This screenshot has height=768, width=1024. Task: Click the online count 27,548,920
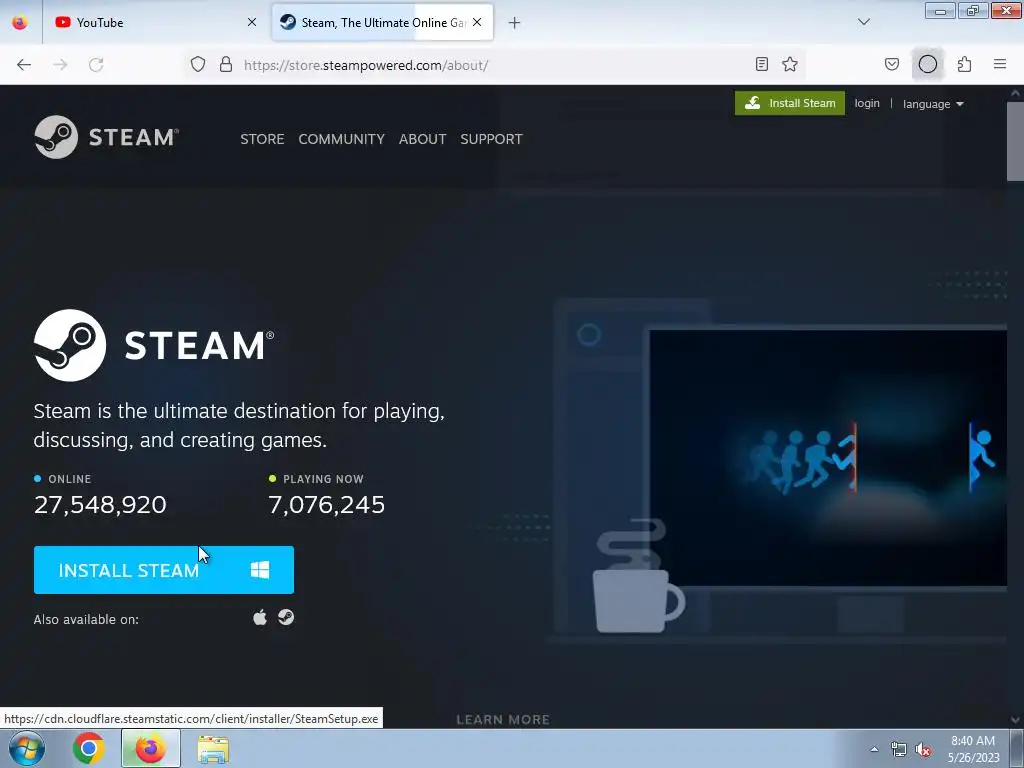(x=100, y=505)
